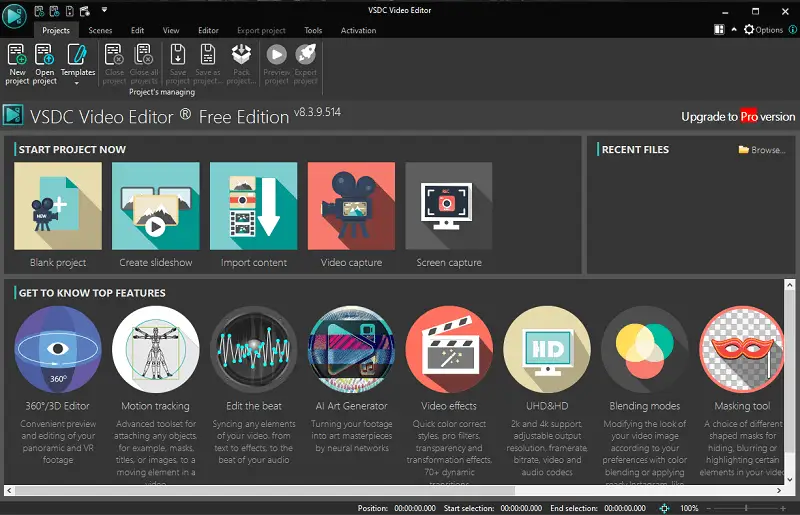The height and width of the screenshot is (515, 800).
Task: Click the End selection time value
Action: pos(625,508)
